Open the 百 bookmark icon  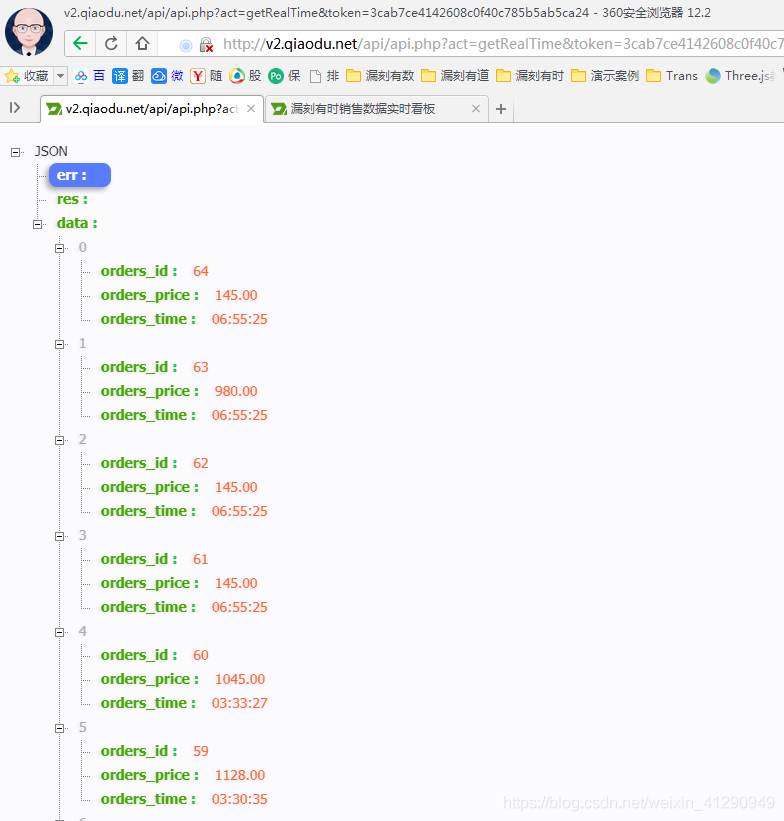[99, 76]
